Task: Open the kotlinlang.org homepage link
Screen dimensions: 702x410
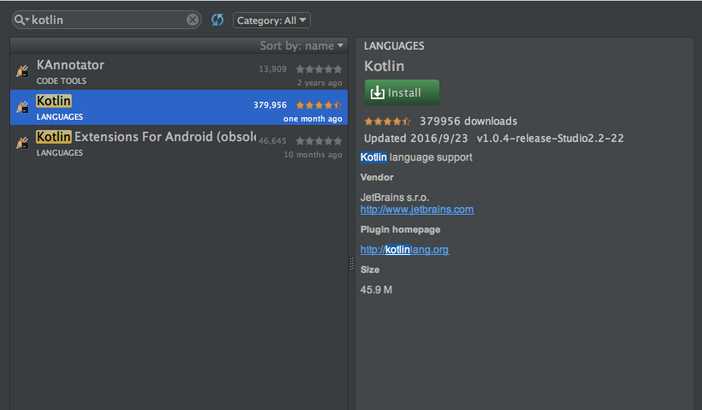Action: click(x=404, y=250)
